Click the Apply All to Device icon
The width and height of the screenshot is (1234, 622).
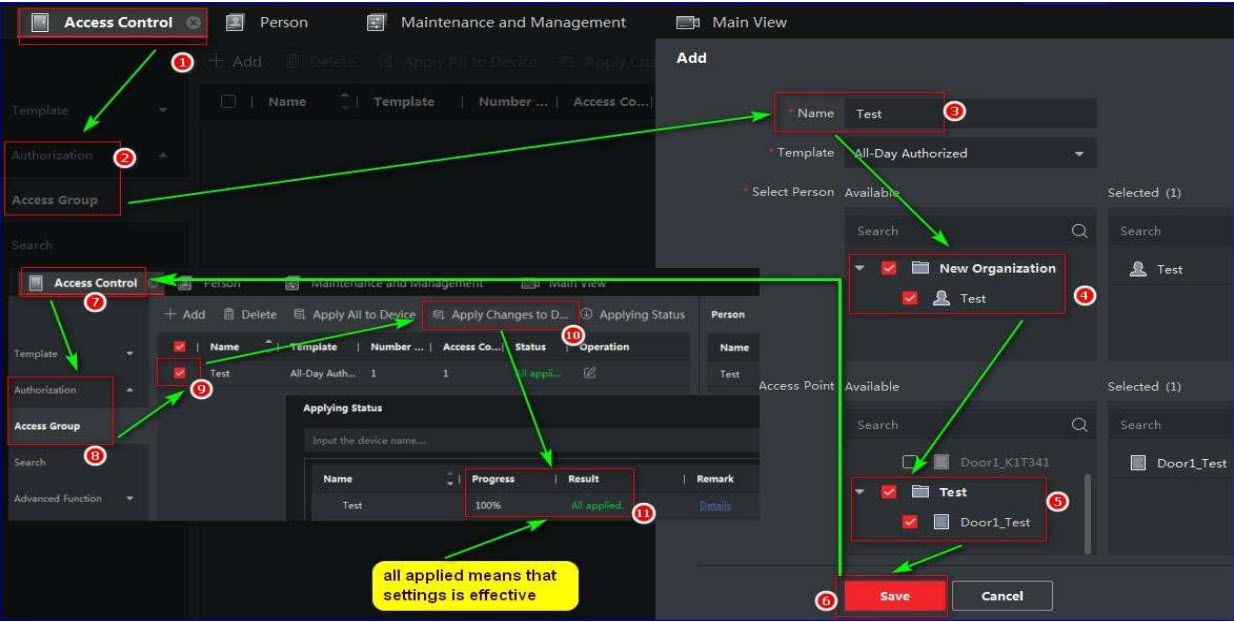pyautogui.click(x=299, y=315)
